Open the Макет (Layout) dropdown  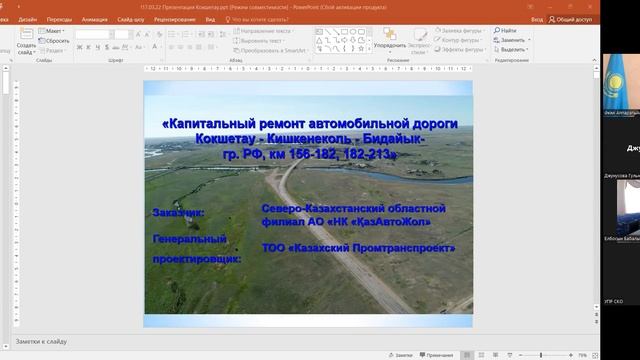pyautogui.click(x=51, y=31)
